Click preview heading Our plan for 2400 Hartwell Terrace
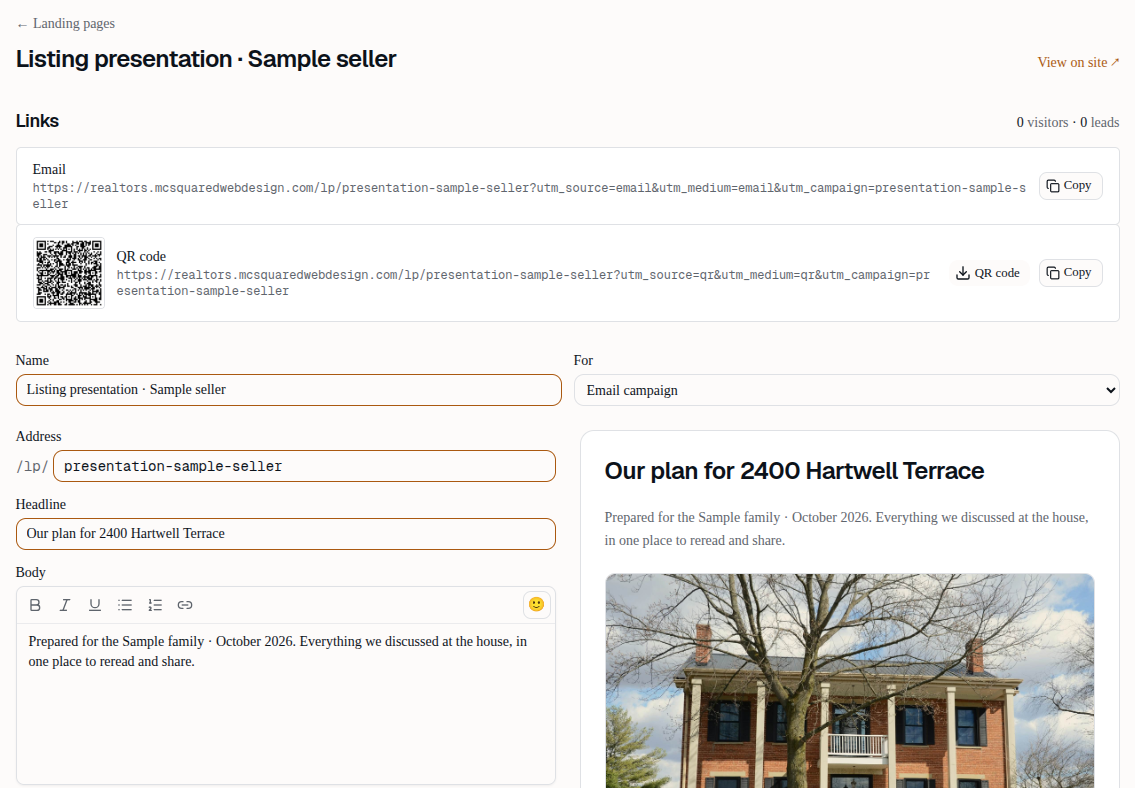The height and width of the screenshot is (788, 1135). click(794, 471)
